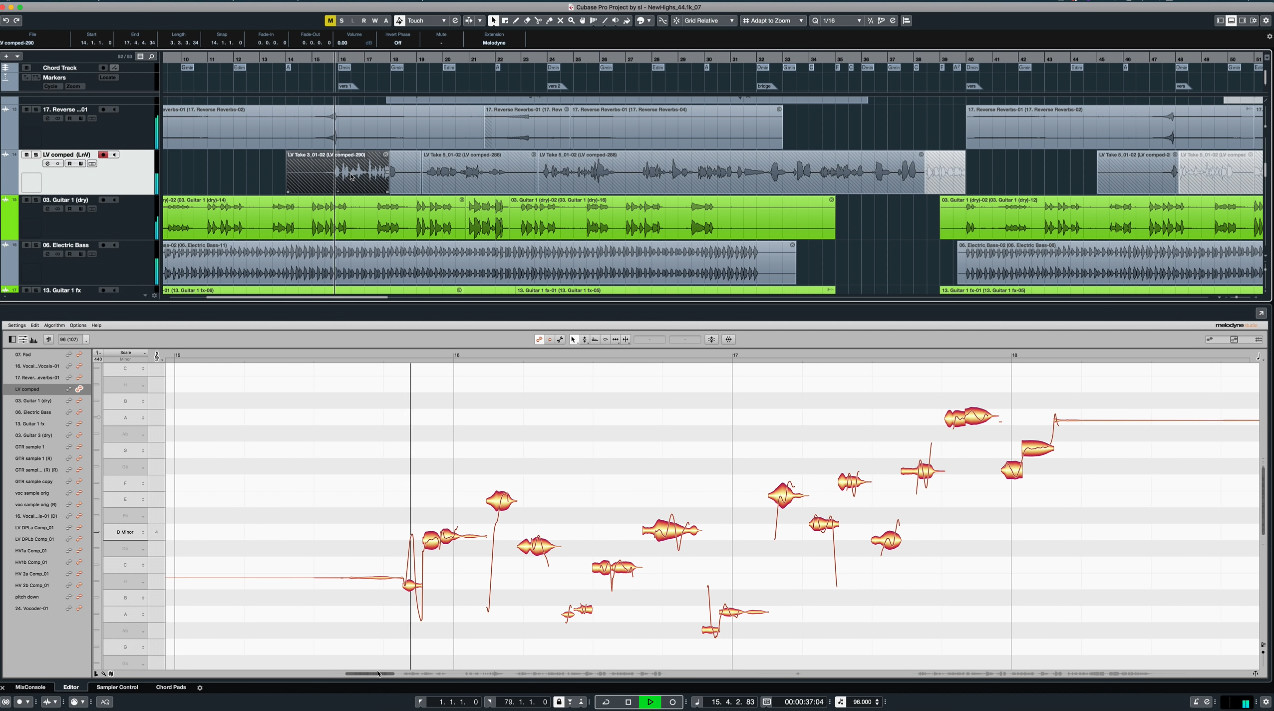Click the Mute (M) button in Cubase toolbar
This screenshot has height=711, width=1274.
[330, 20]
